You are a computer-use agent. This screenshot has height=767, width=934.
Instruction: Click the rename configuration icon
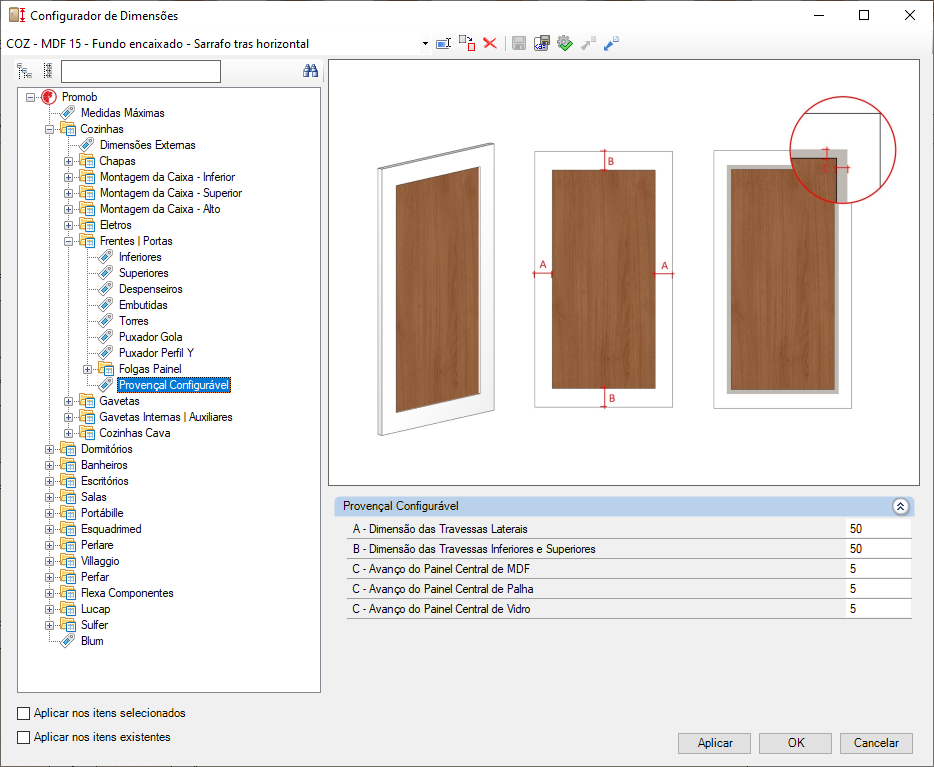point(444,43)
